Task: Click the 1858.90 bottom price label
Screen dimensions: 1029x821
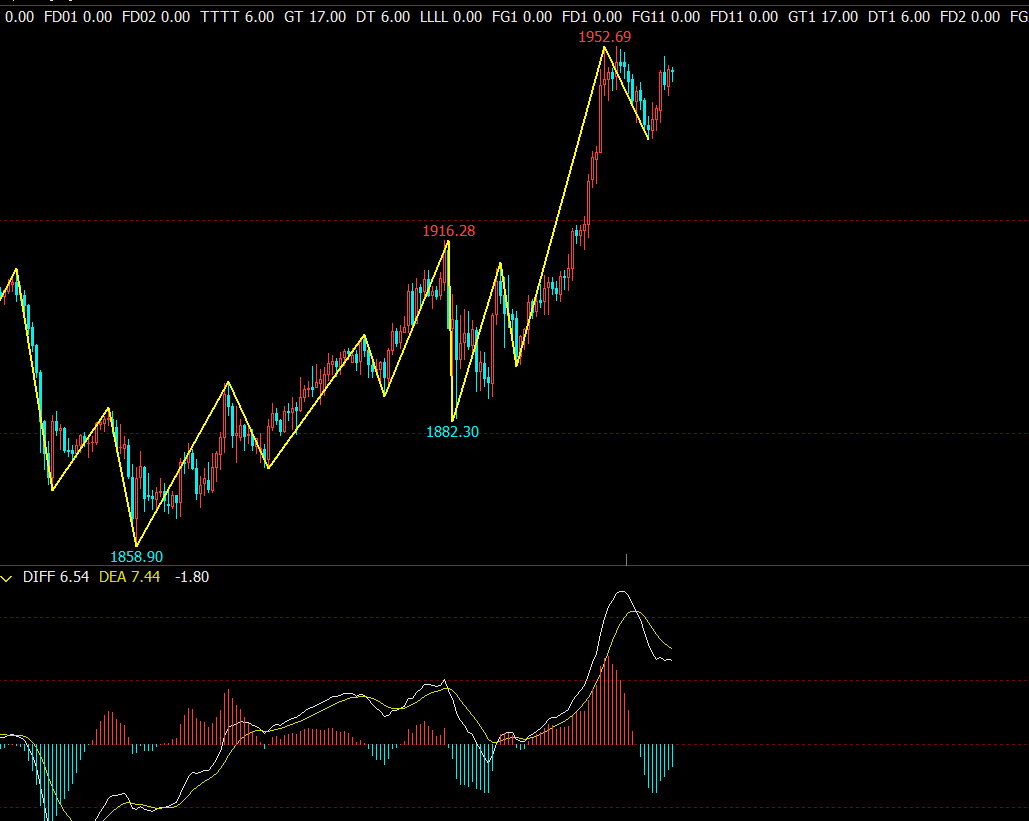Action: click(x=136, y=557)
